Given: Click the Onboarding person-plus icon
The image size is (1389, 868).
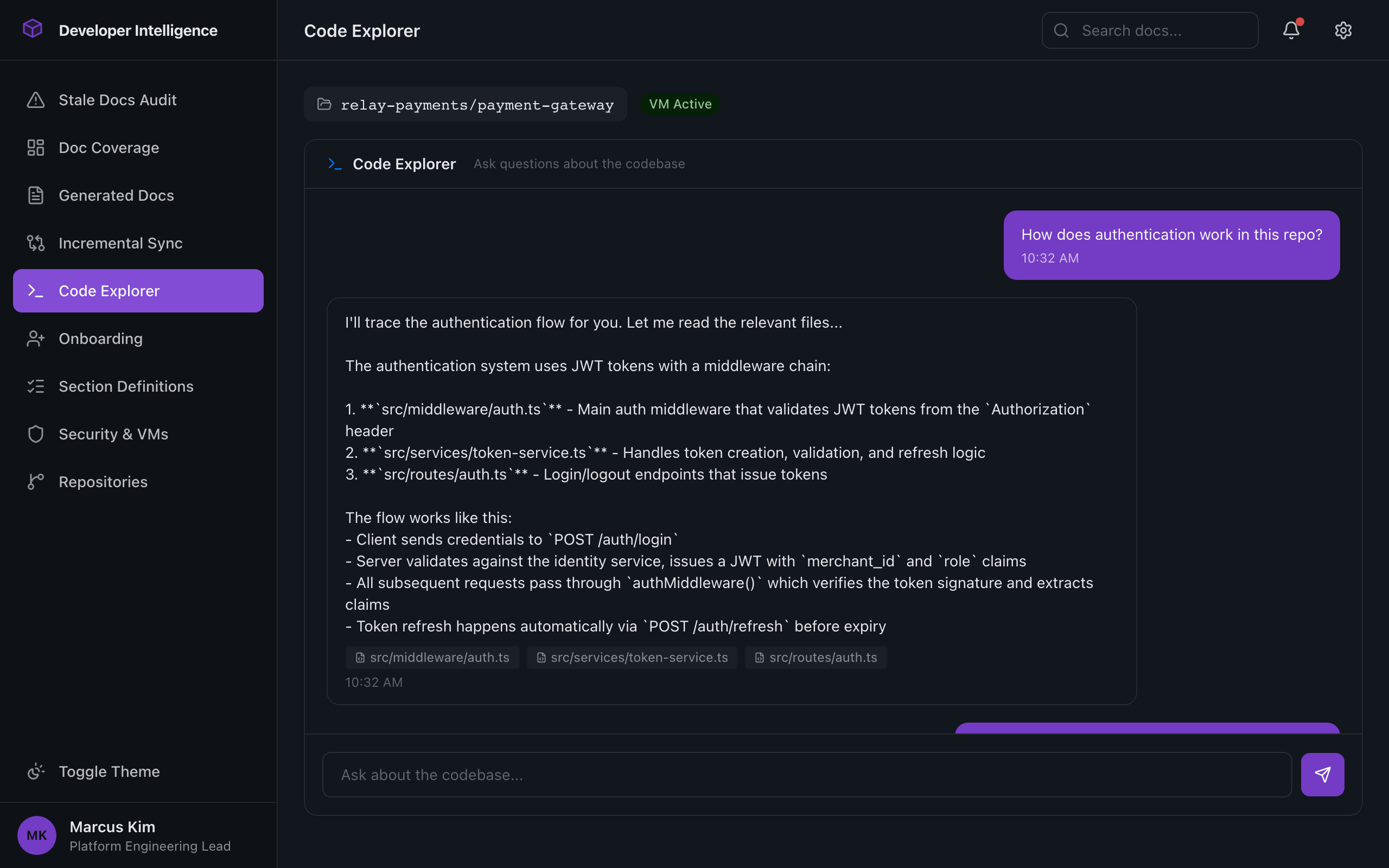Looking at the screenshot, I should point(36,338).
